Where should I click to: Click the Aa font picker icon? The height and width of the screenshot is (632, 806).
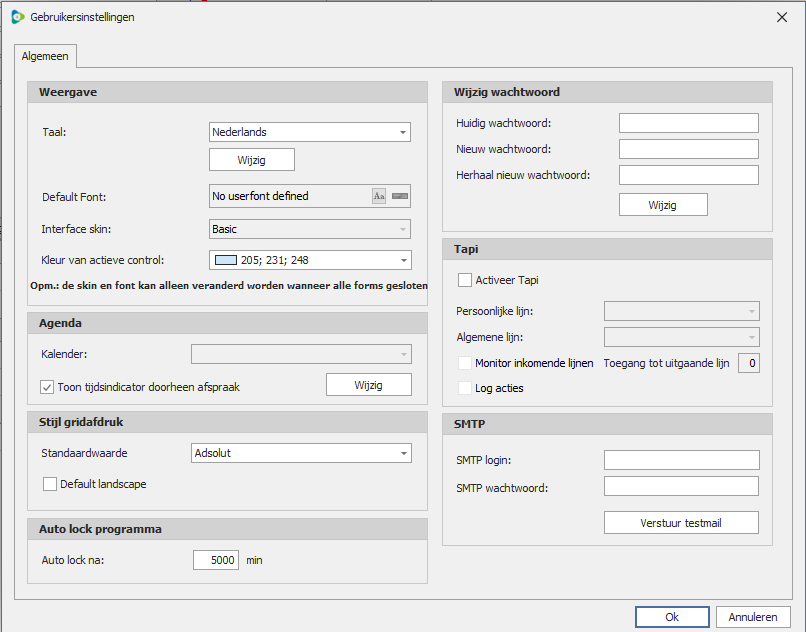[x=379, y=196]
